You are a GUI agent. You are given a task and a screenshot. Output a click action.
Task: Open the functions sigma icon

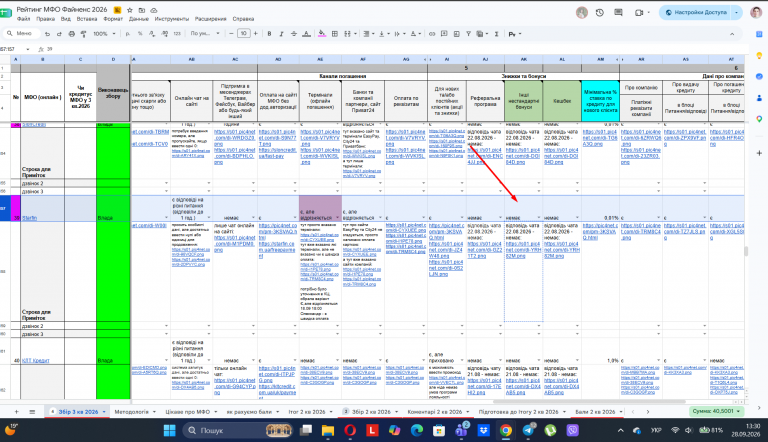[496, 34]
